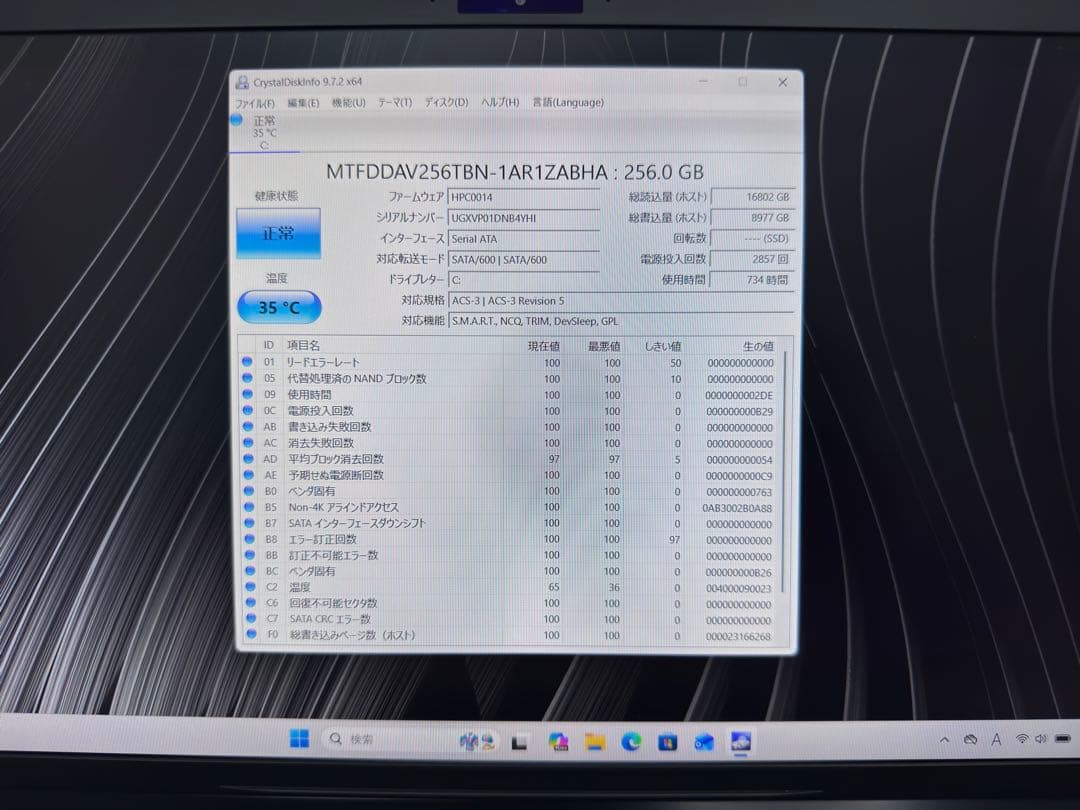The width and height of the screenshot is (1080, 810).
Task: Open File Explorer from the taskbar
Action: [595, 741]
